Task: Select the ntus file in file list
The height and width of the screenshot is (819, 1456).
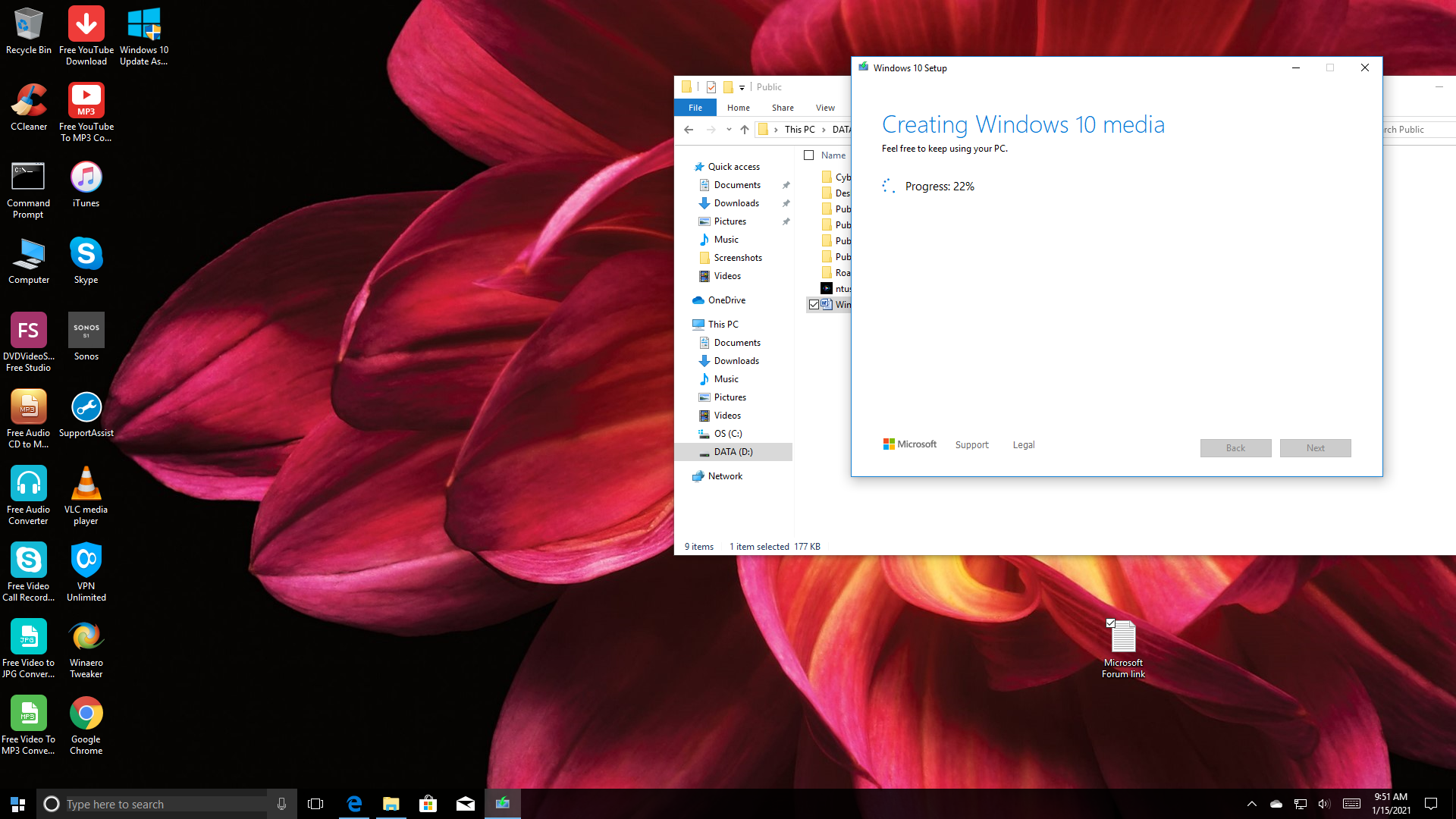Action: 836,289
